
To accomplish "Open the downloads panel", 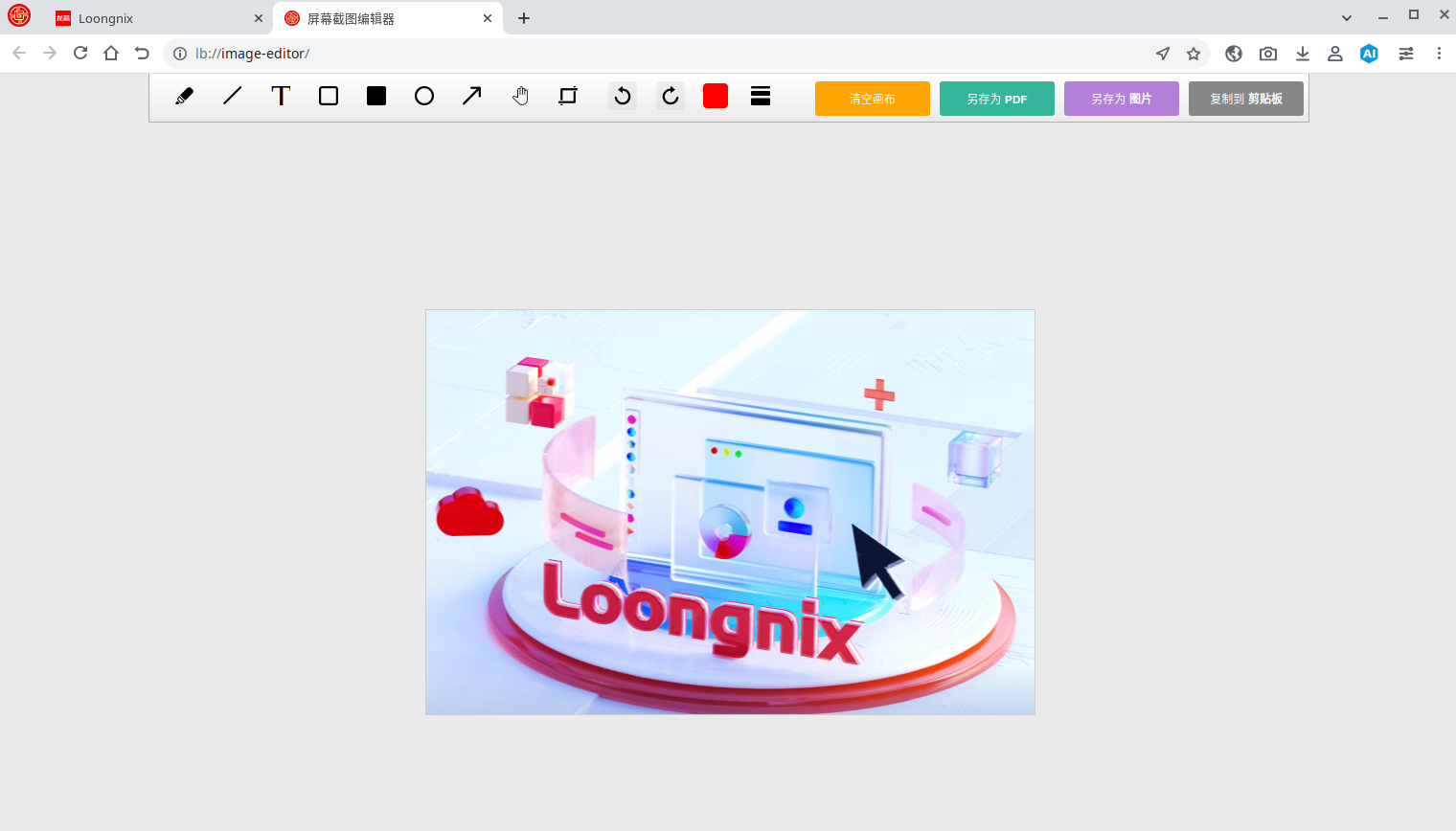I will [1303, 54].
